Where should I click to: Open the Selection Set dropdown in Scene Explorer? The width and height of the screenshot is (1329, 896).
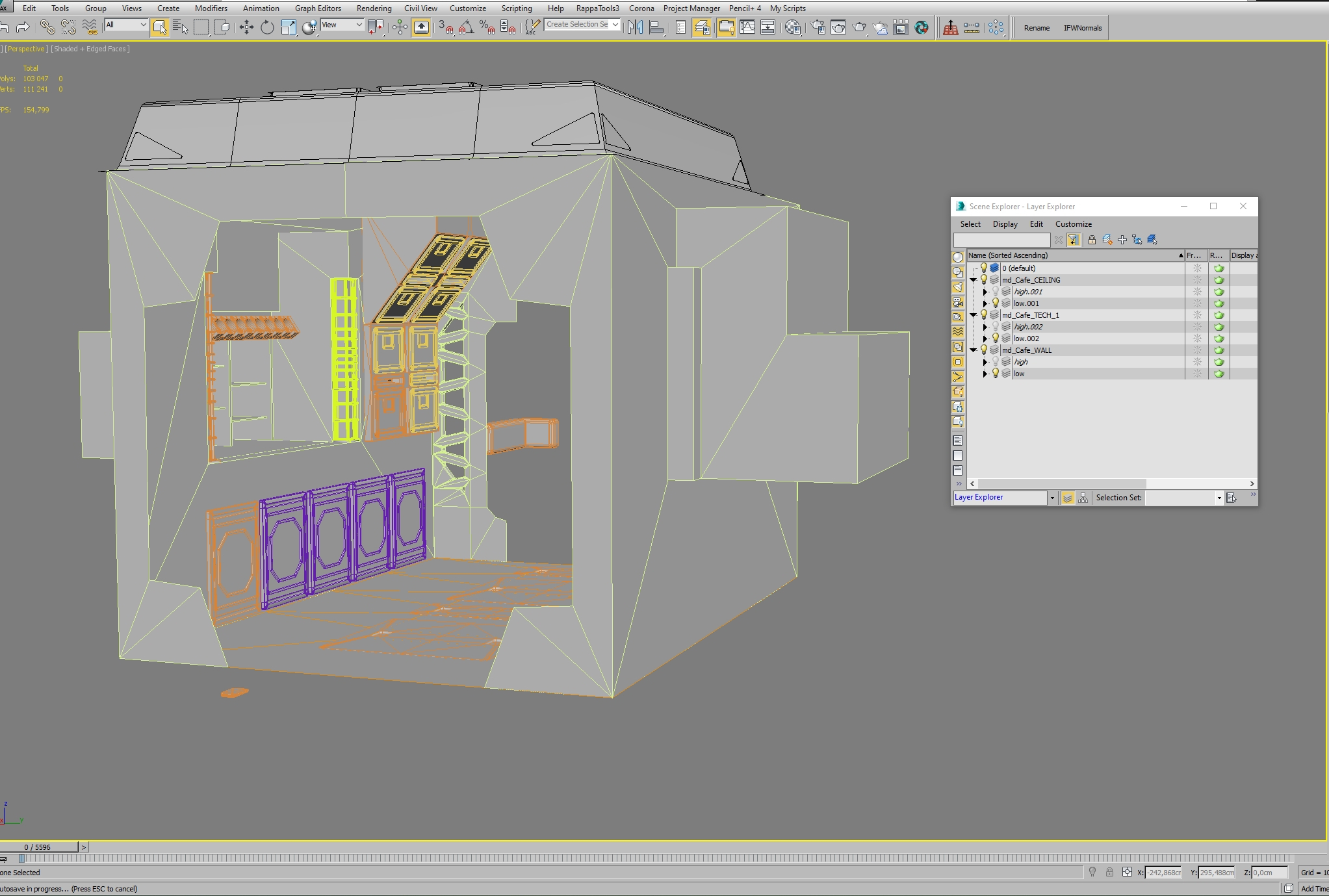tap(1219, 498)
